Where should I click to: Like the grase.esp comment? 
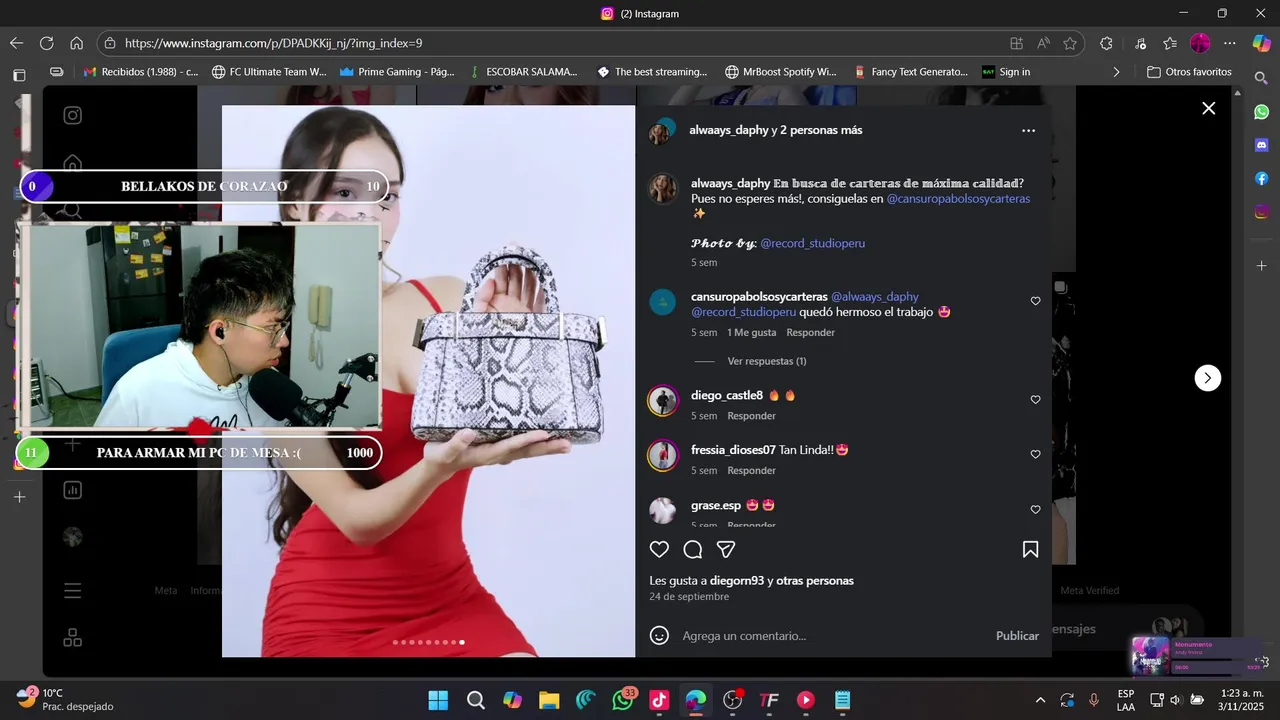(x=1035, y=510)
